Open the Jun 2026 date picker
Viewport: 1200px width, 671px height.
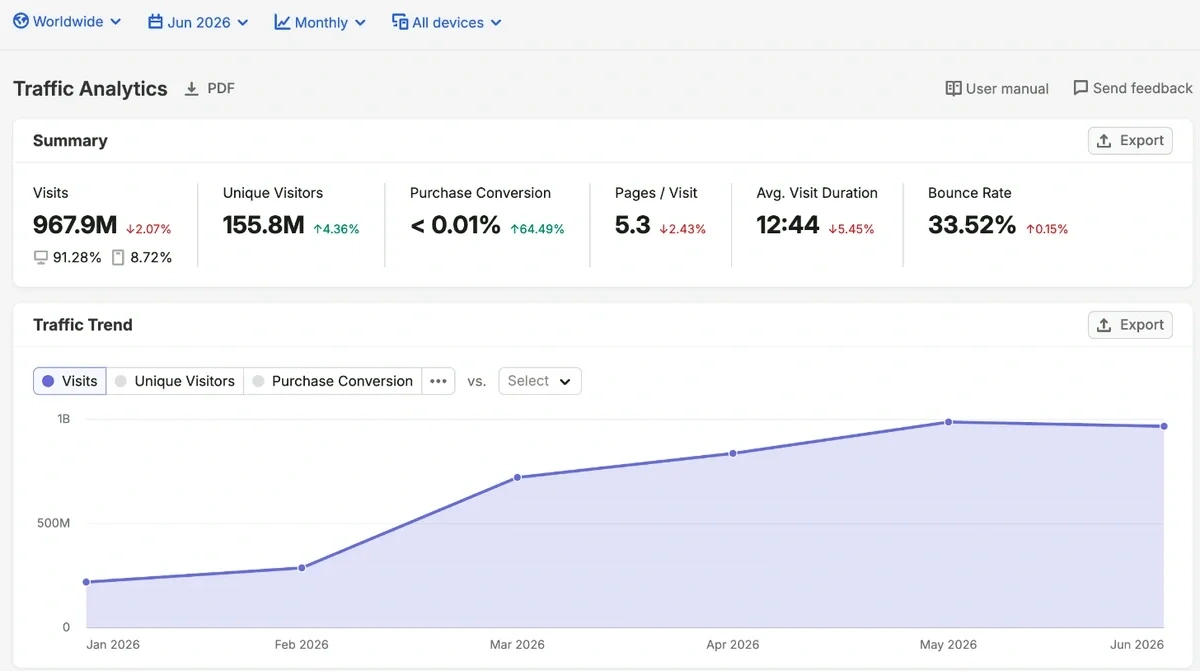(x=198, y=22)
